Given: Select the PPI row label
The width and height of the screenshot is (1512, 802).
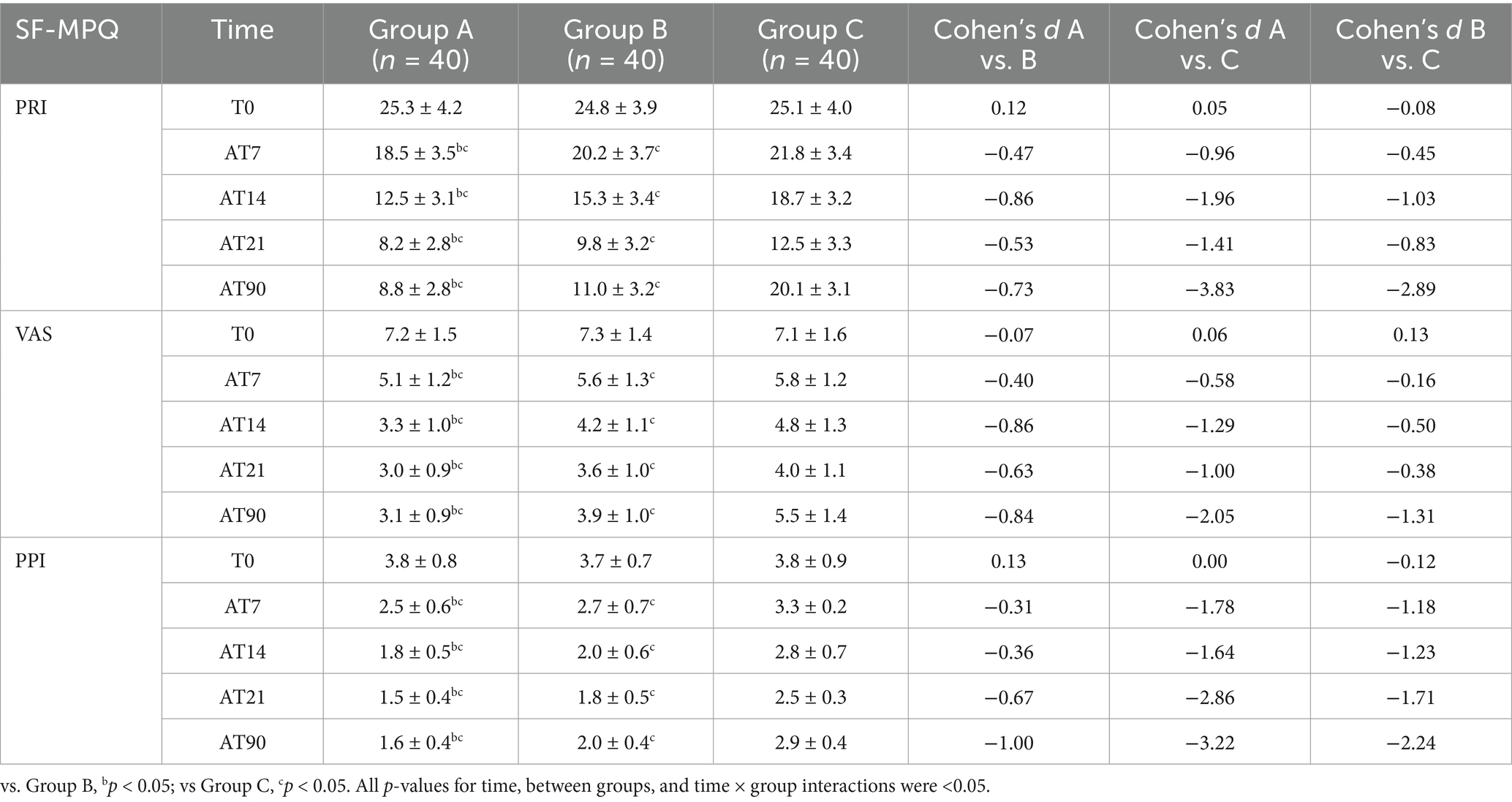Looking at the screenshot, I should [31, 561].
